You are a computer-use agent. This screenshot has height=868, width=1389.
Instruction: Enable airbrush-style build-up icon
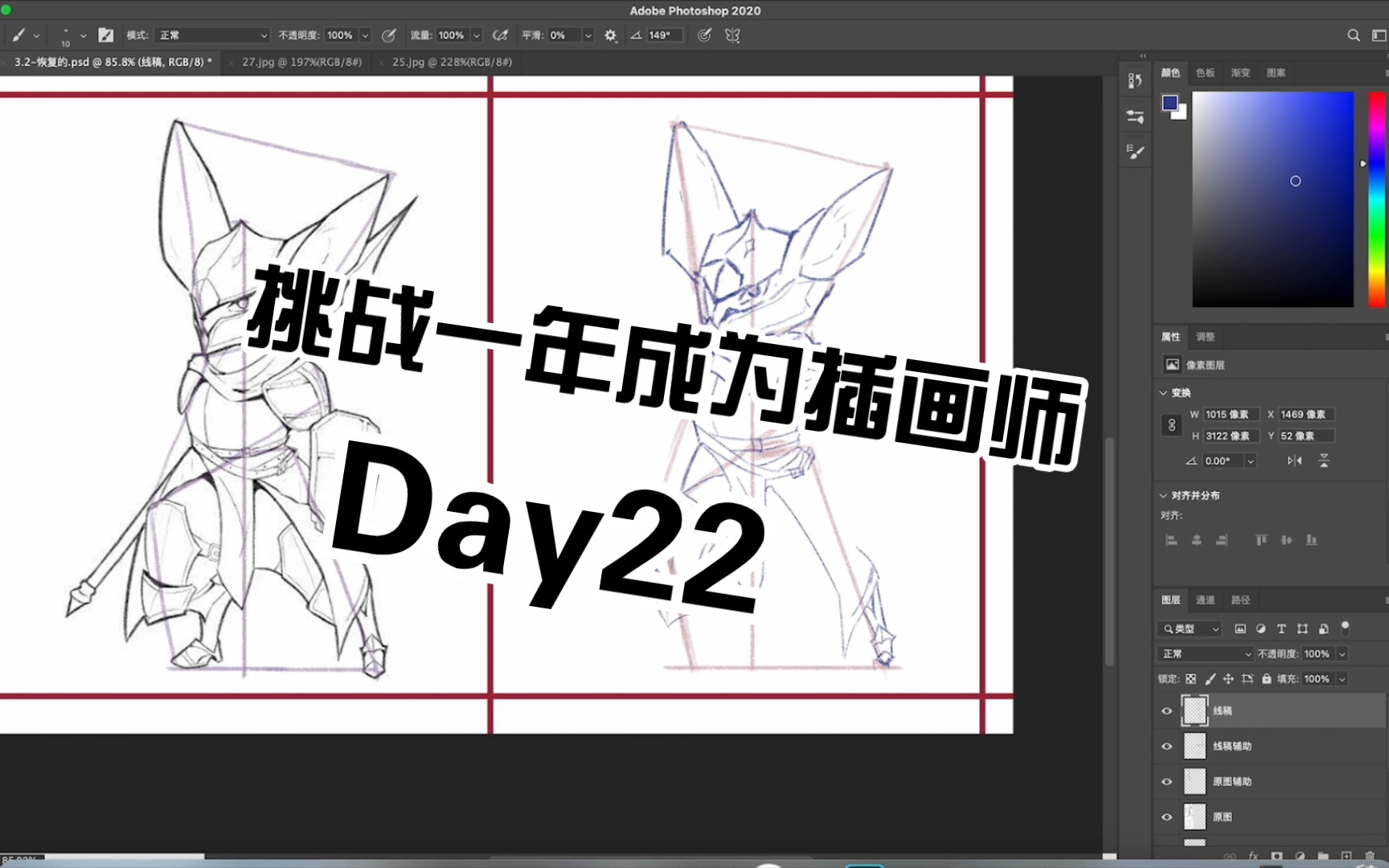coord(500,35)
